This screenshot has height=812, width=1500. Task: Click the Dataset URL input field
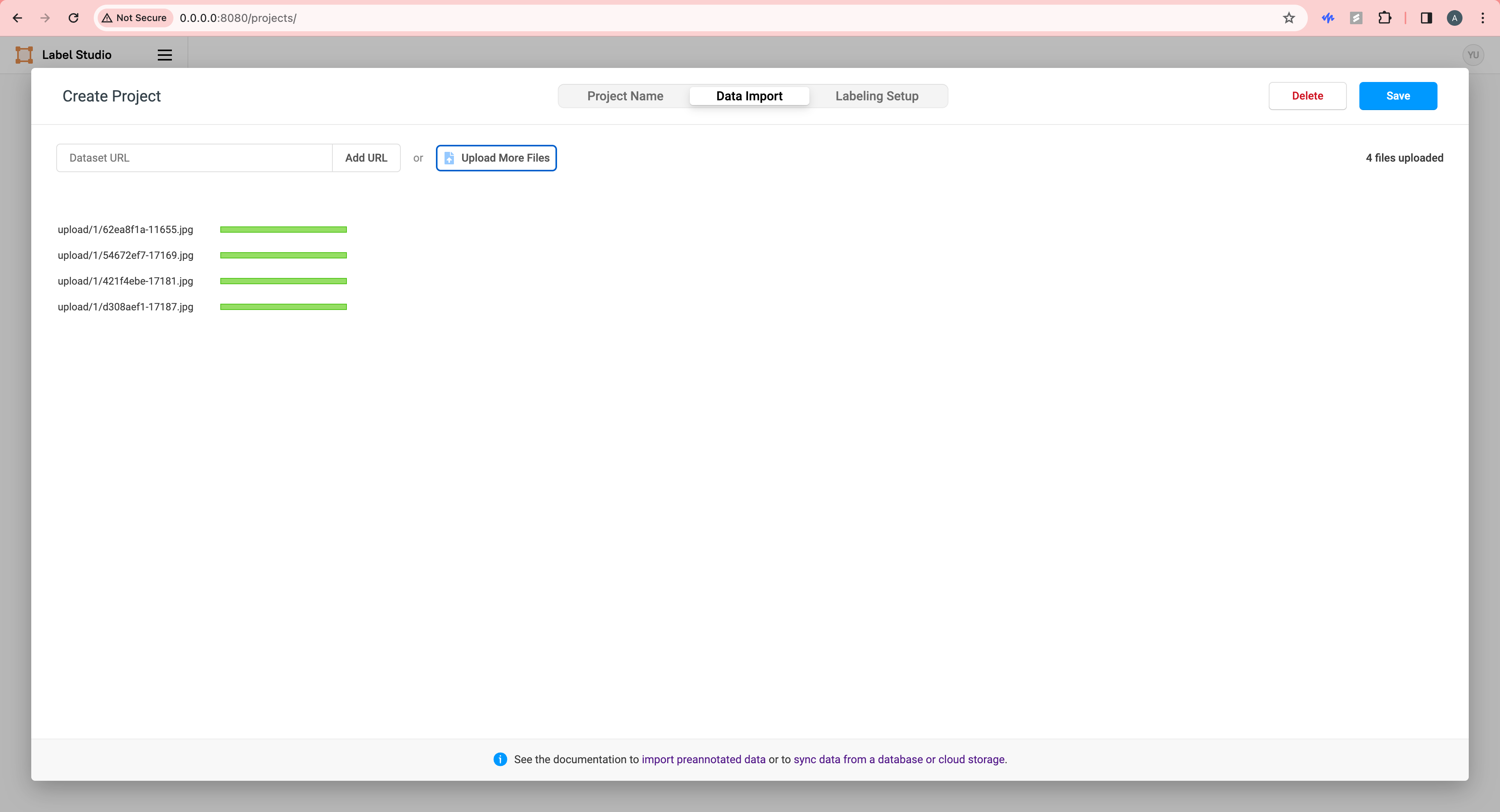[195, 158]
